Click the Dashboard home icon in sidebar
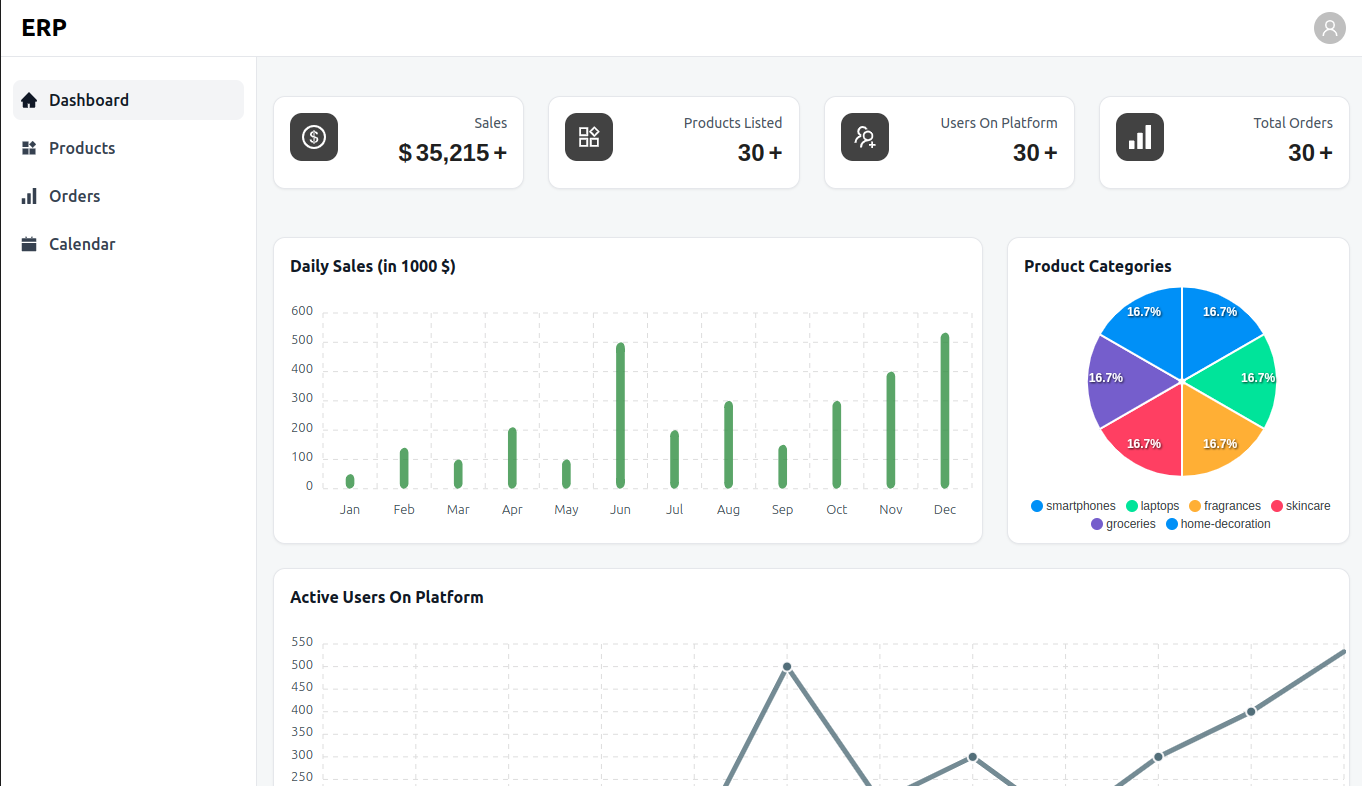Viewport: 1362px width, 786px height. 29,100
